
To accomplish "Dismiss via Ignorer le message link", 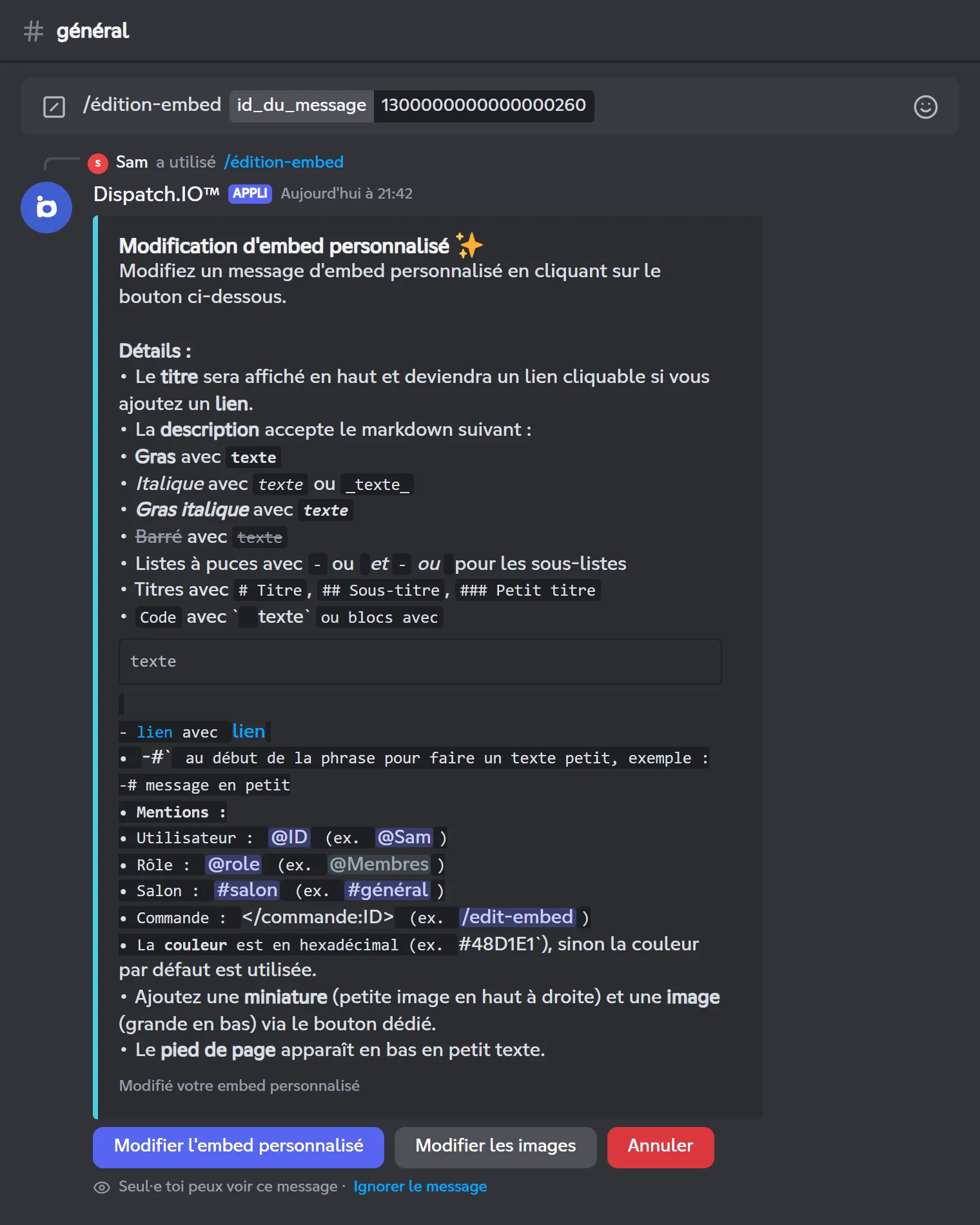I will (420, 1186).
